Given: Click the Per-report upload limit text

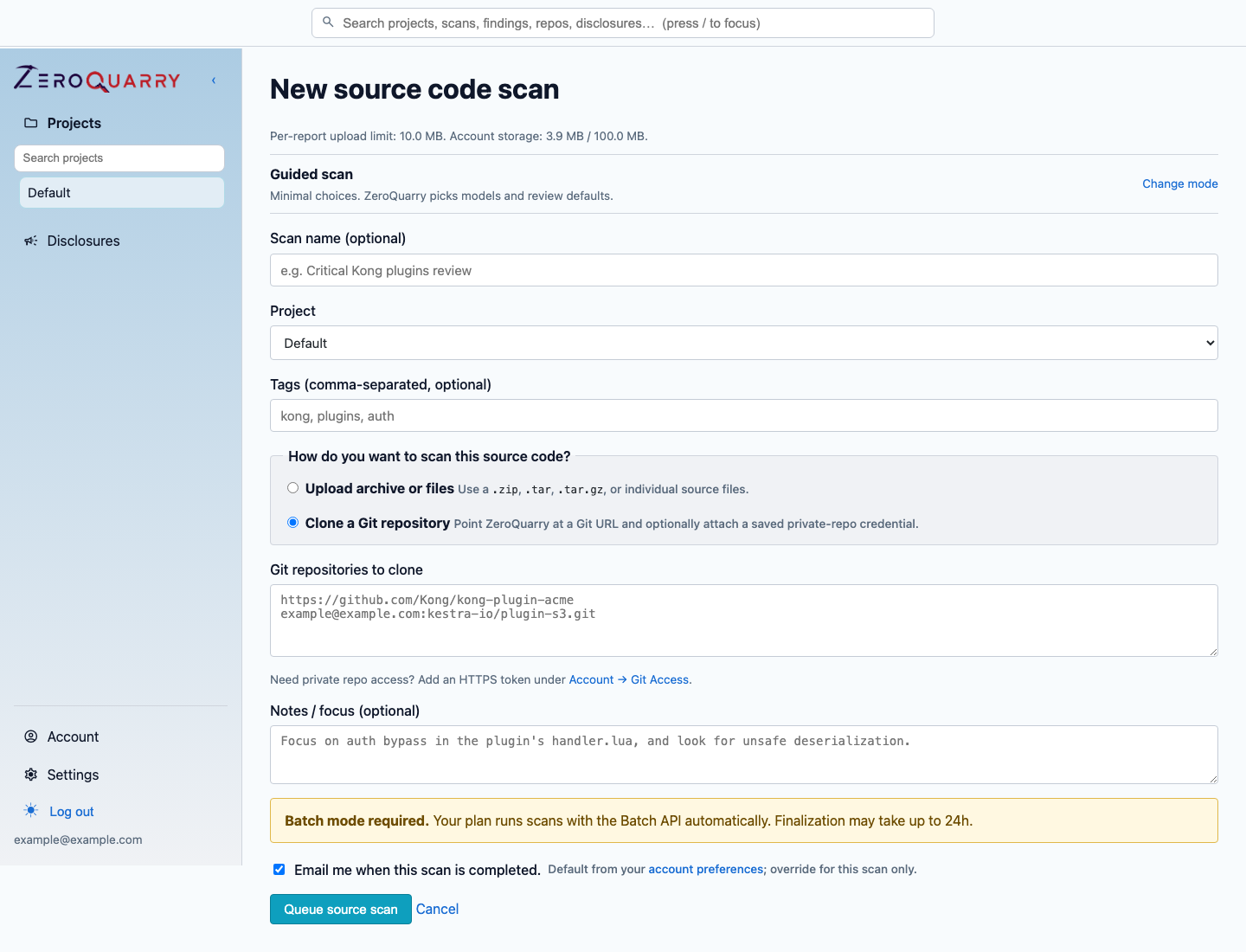Looking at the screenshot, I should 459,136.
